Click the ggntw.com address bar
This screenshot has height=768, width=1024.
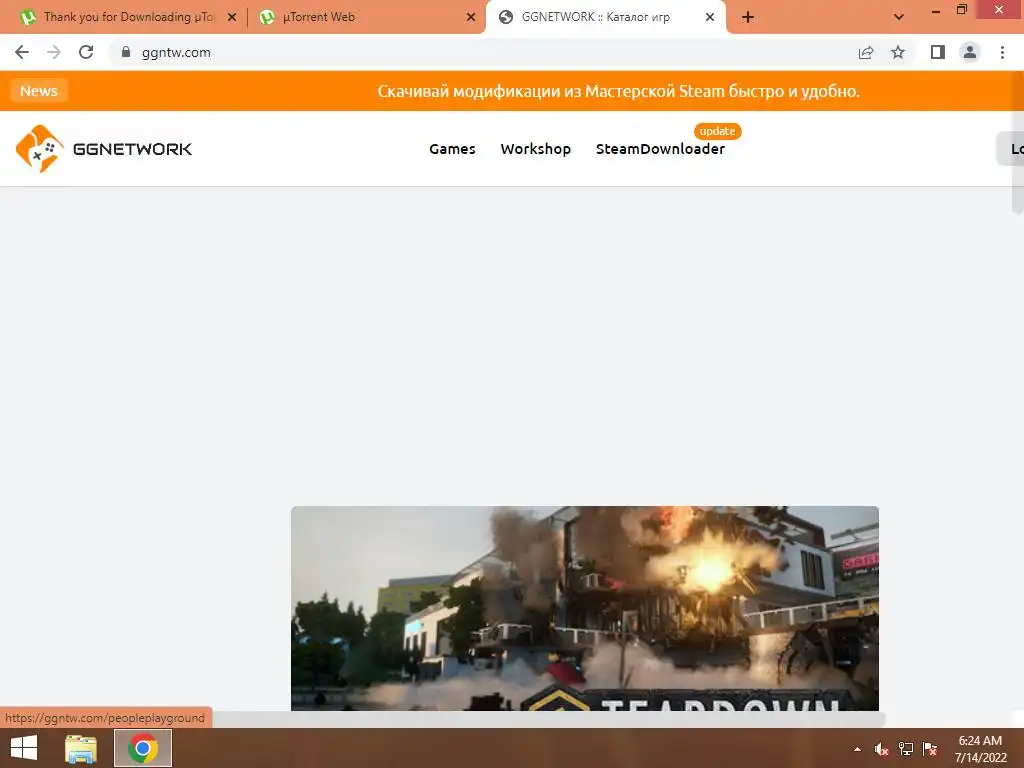[x=483, y=52]
